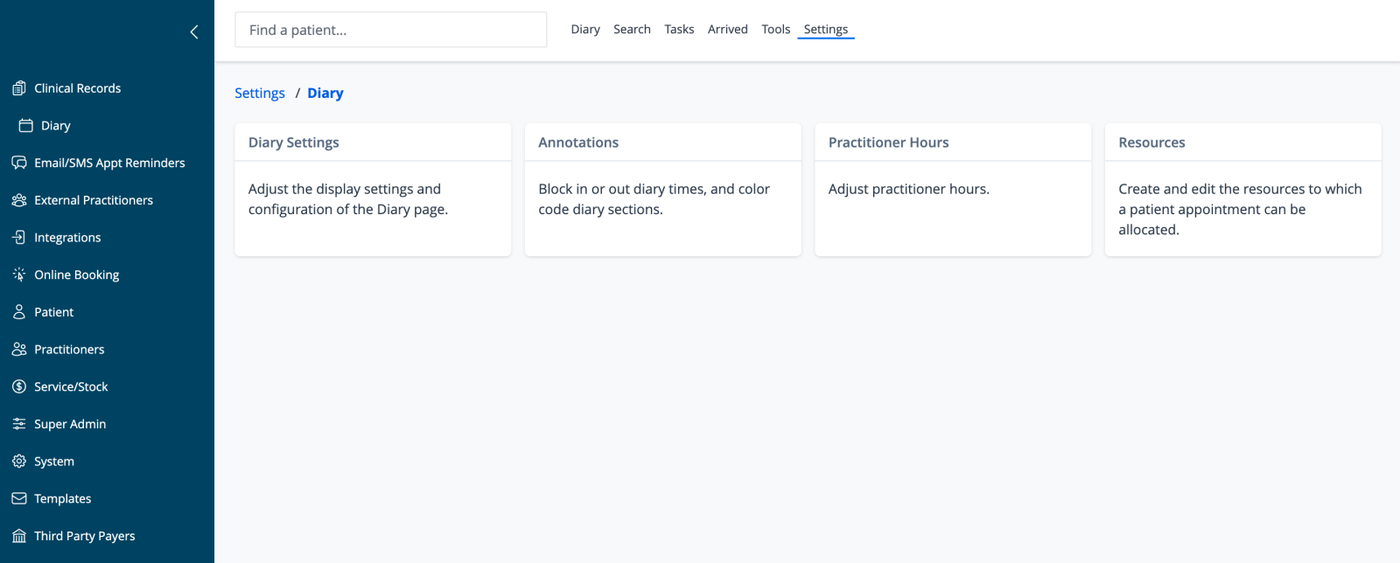1400x563 pixels.
Task: Collapse the sidebar with the chevron arrow
Action: (194, 32)
